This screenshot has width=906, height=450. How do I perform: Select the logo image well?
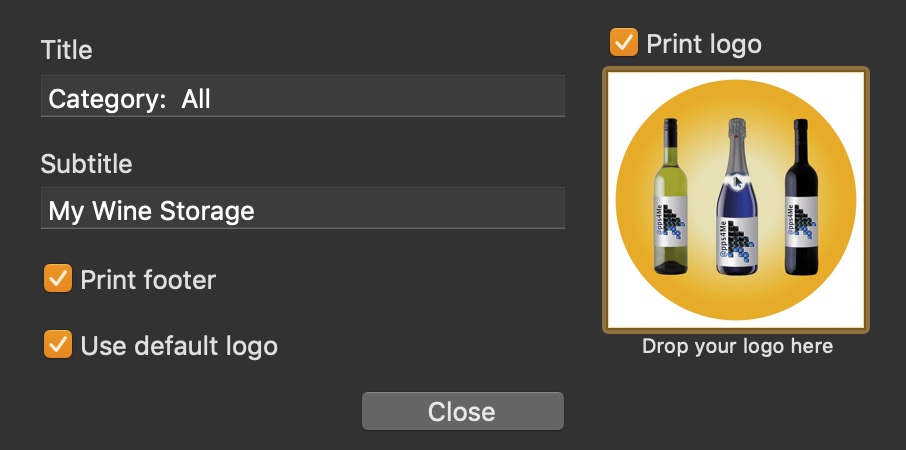tap(736, 200)
